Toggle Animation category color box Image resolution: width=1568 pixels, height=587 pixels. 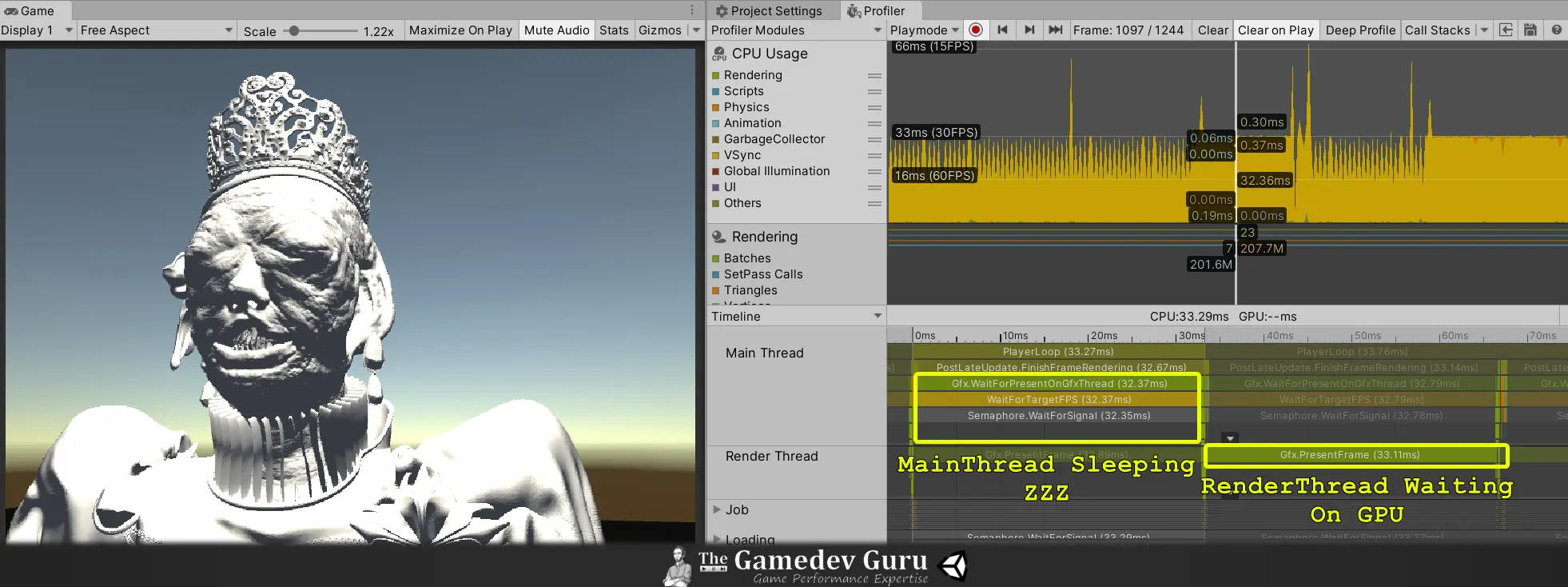click(716, 123)
